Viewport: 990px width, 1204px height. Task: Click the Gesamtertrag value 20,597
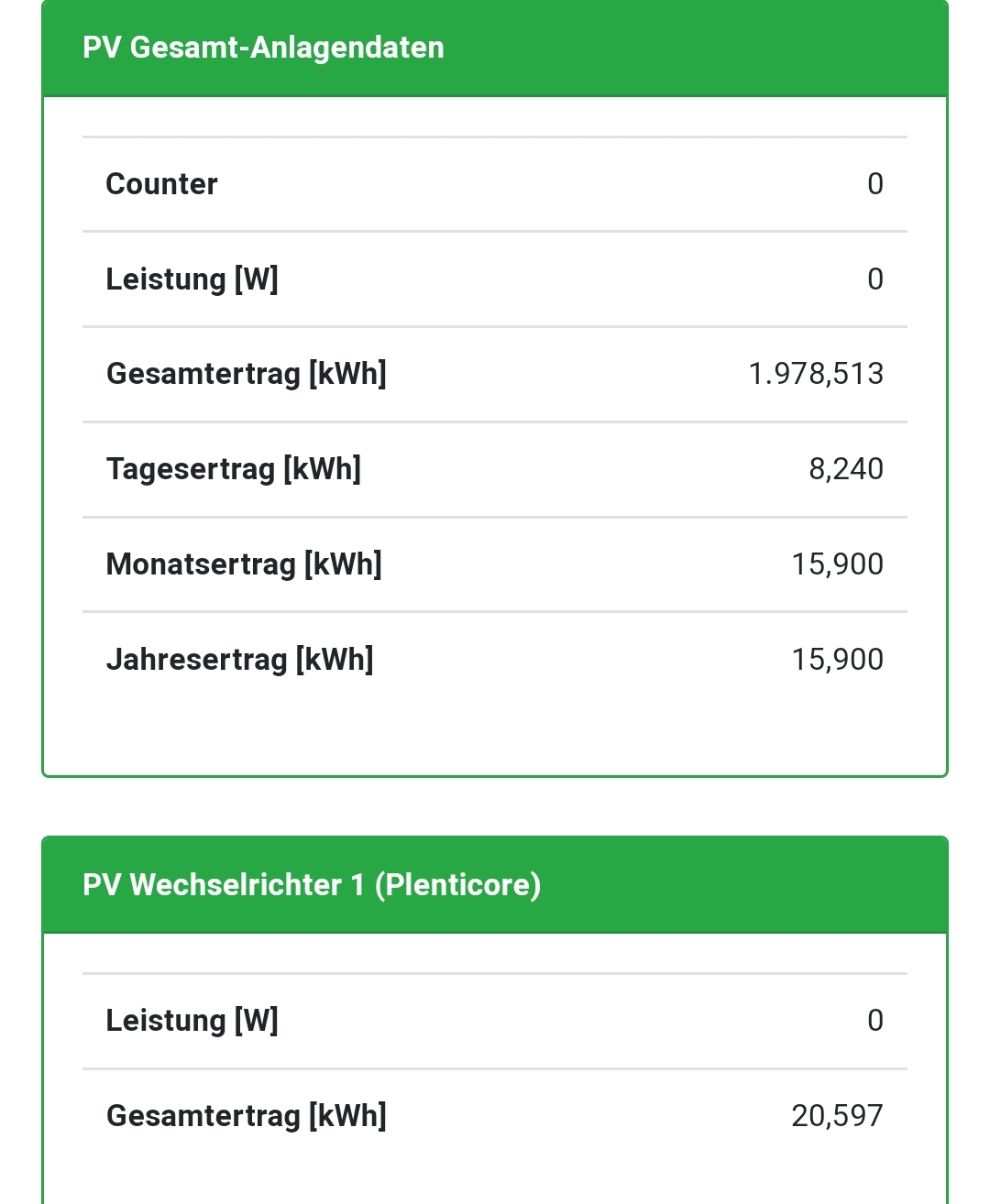pos(837,1116)
